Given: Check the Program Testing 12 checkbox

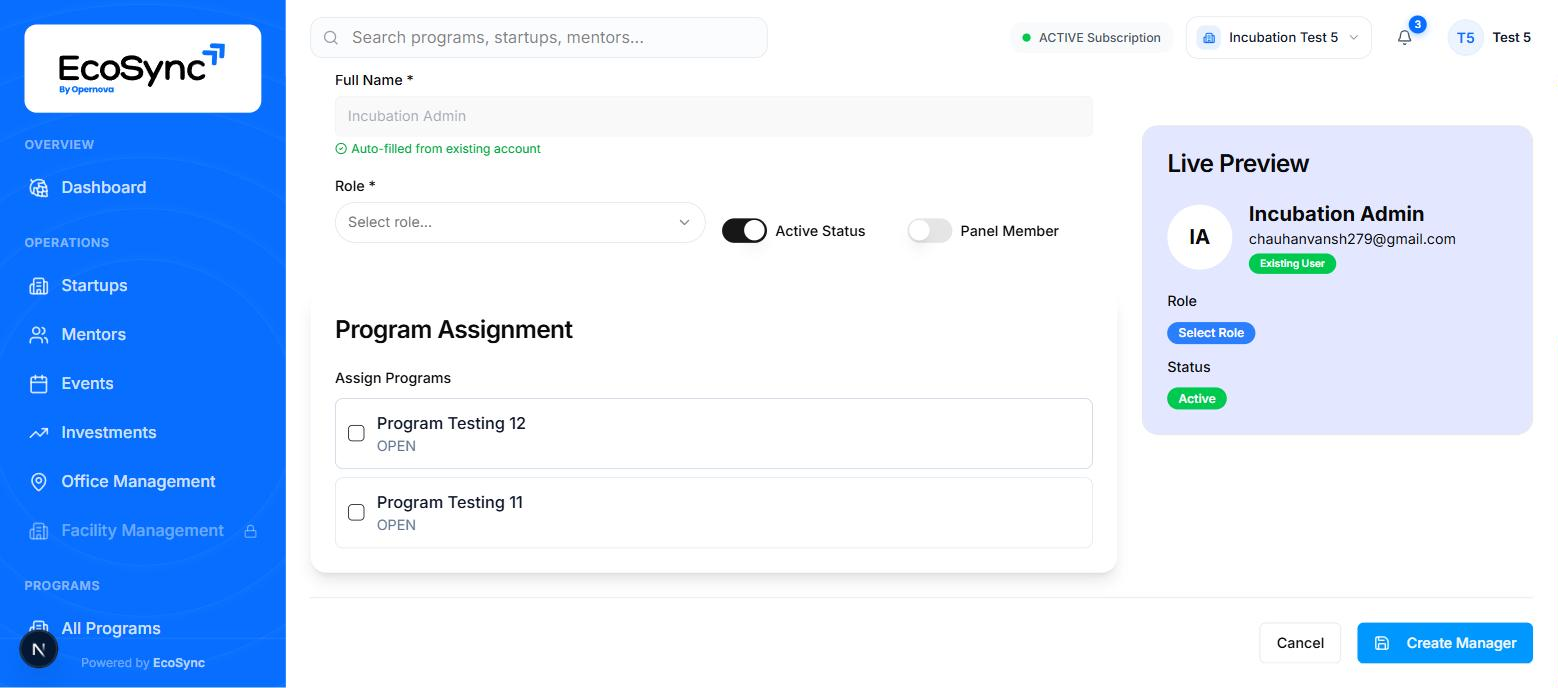Looking at the screenshot, I should (x=356, y=433).
